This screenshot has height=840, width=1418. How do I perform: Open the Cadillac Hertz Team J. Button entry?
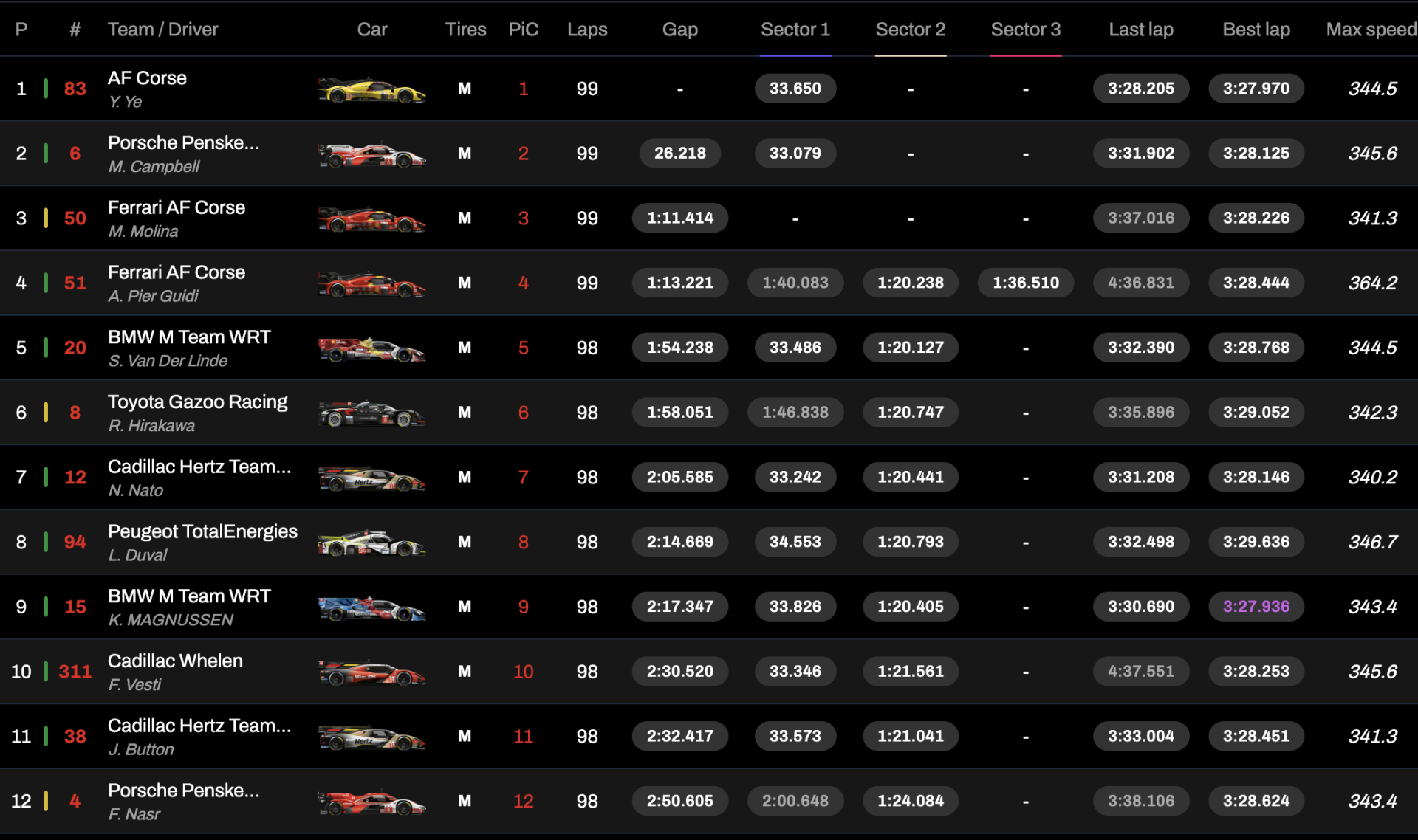coord(199,736)
